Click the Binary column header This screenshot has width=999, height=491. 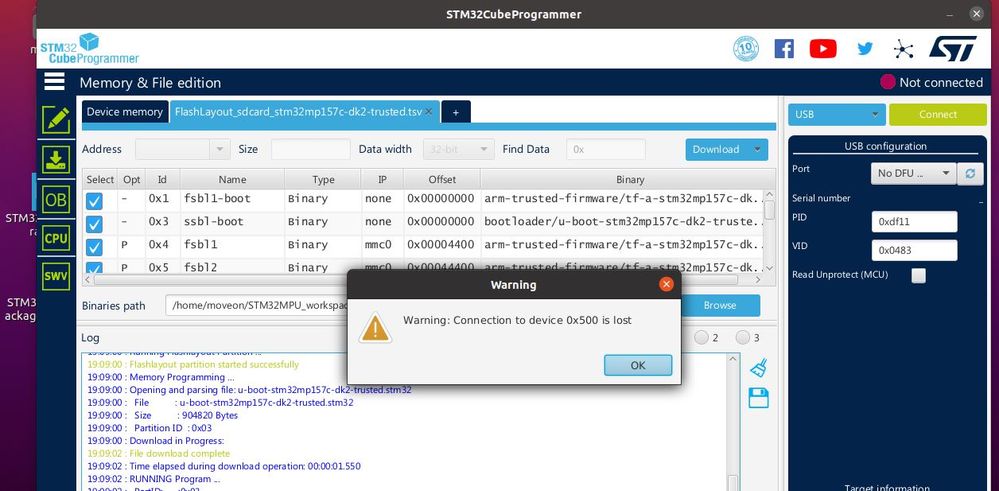pyautogui.click(x=629, y=180)
